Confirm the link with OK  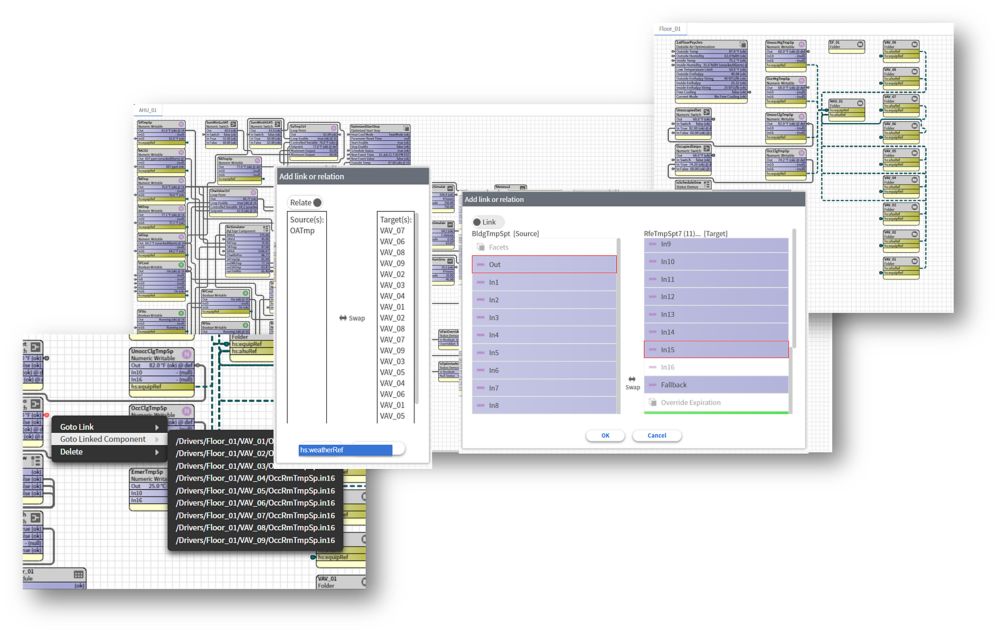tap(605, 436)
